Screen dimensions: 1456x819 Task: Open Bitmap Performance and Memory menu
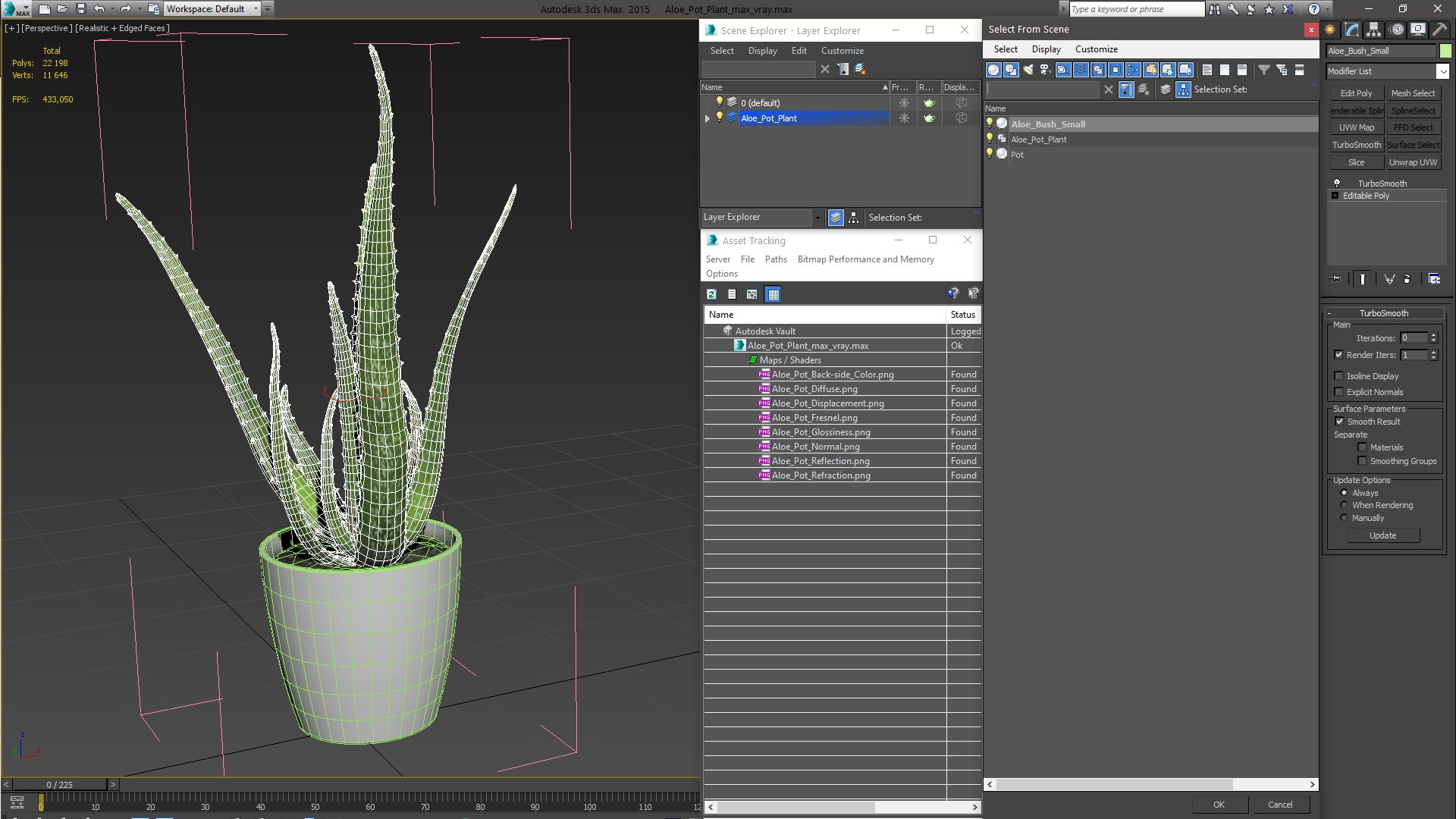[x=865, y=259]
